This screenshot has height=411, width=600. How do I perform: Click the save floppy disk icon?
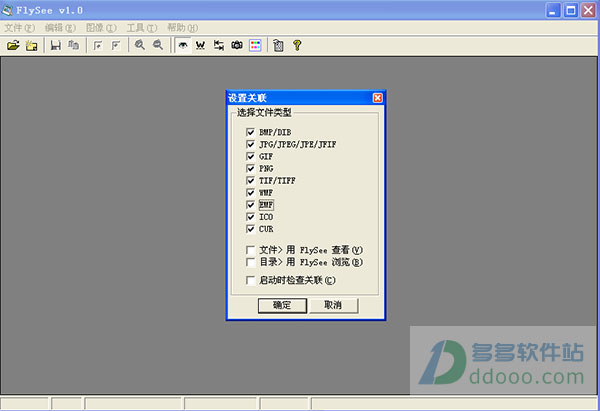click(56, 46)
